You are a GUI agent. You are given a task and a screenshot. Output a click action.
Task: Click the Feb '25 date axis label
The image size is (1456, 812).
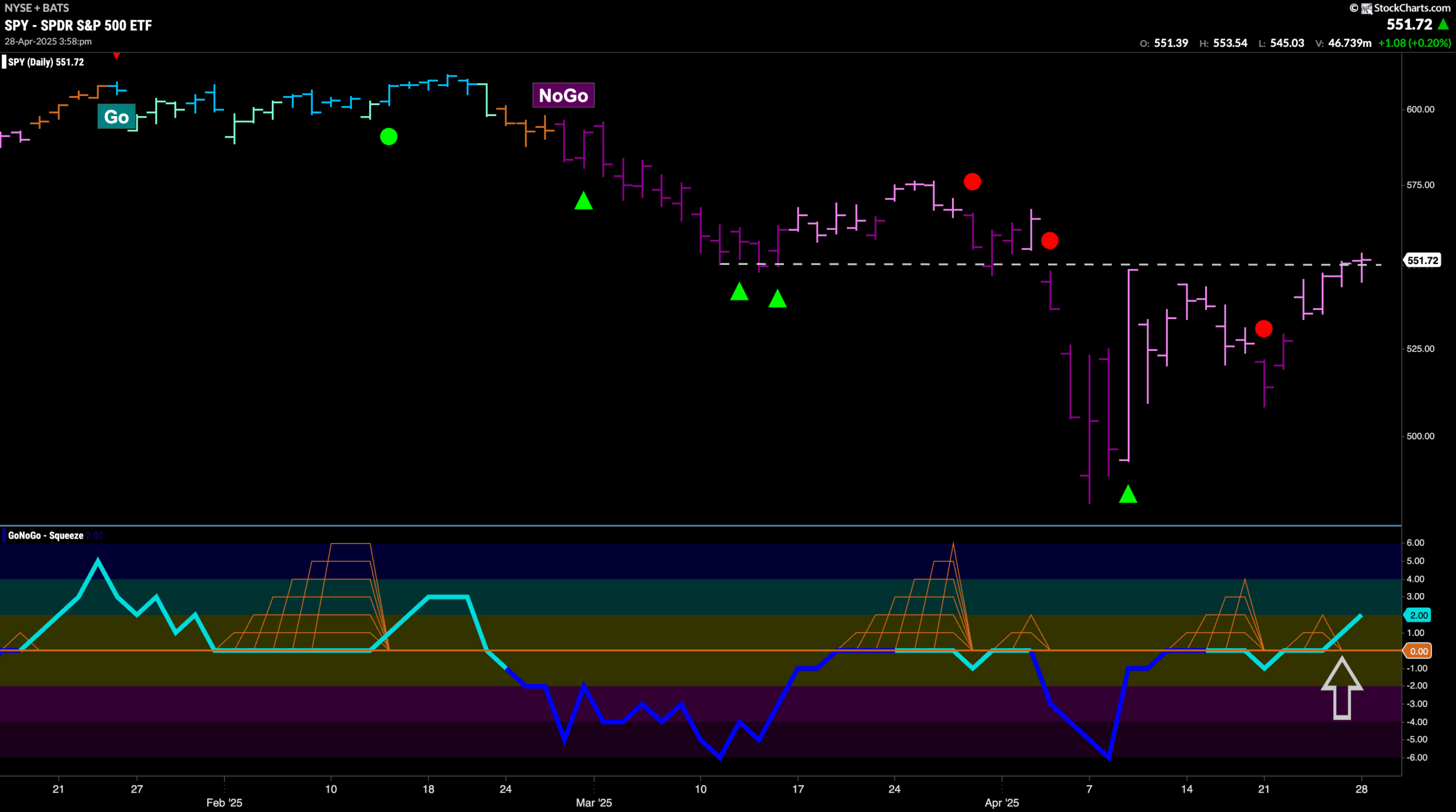224,803
